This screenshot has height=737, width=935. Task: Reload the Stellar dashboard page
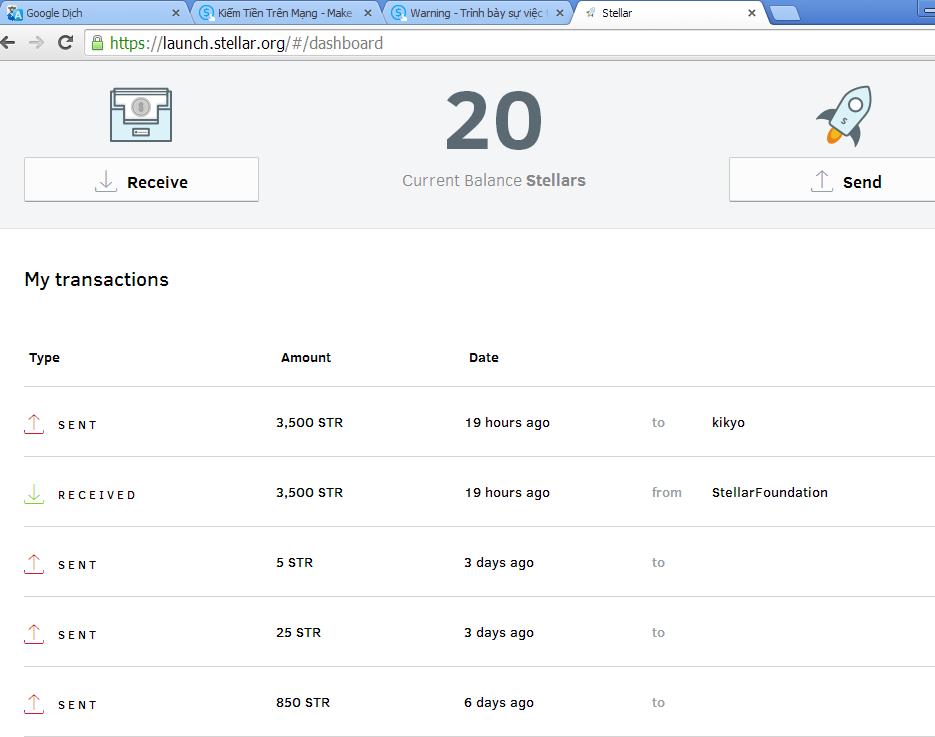pyautogui.click(x=66, y=42)
